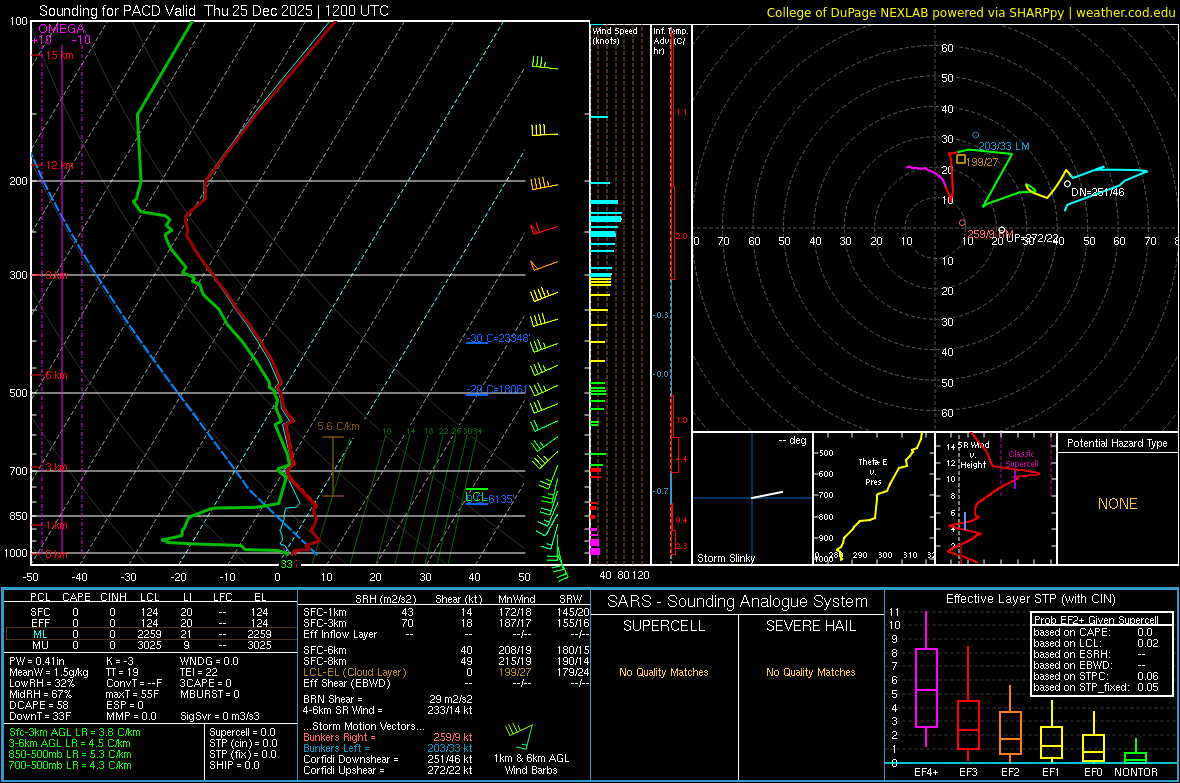Screen dimensions: 1180x783
Task: Click the Inf. Temp. Adv. panel header
Action: [670, 41]
